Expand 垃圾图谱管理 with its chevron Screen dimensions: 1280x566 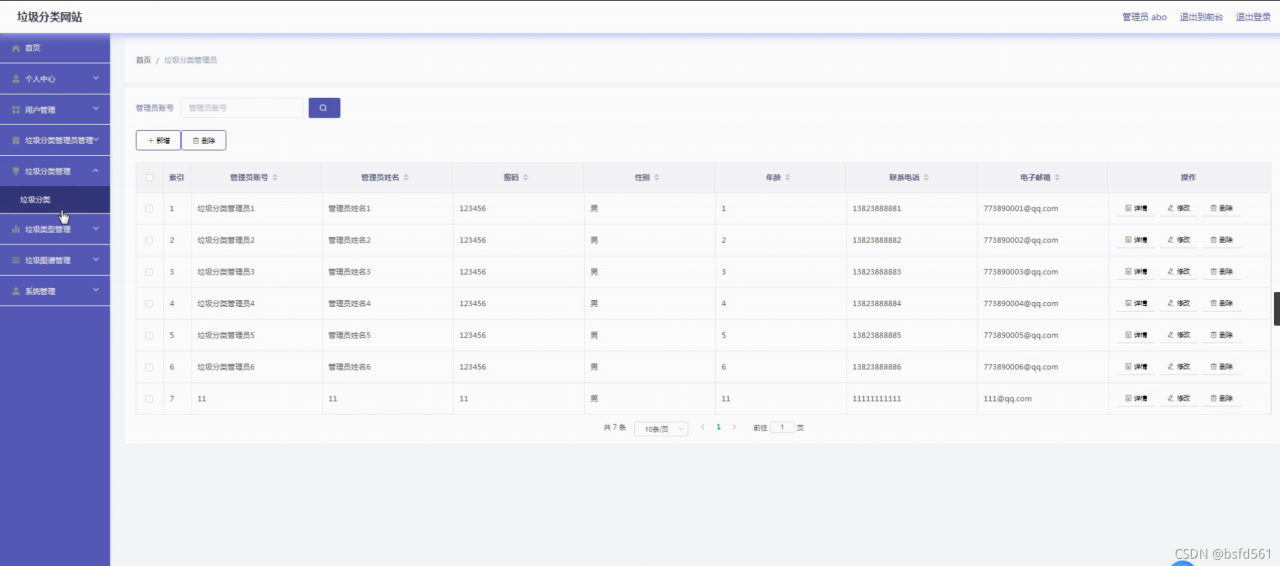point(96,260)
